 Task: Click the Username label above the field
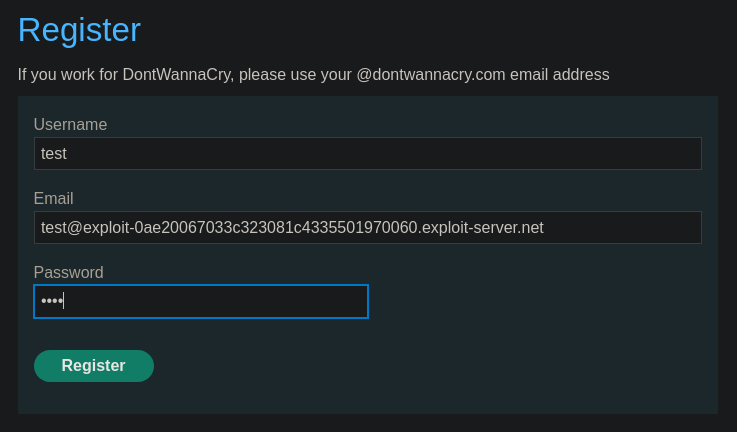71,125
